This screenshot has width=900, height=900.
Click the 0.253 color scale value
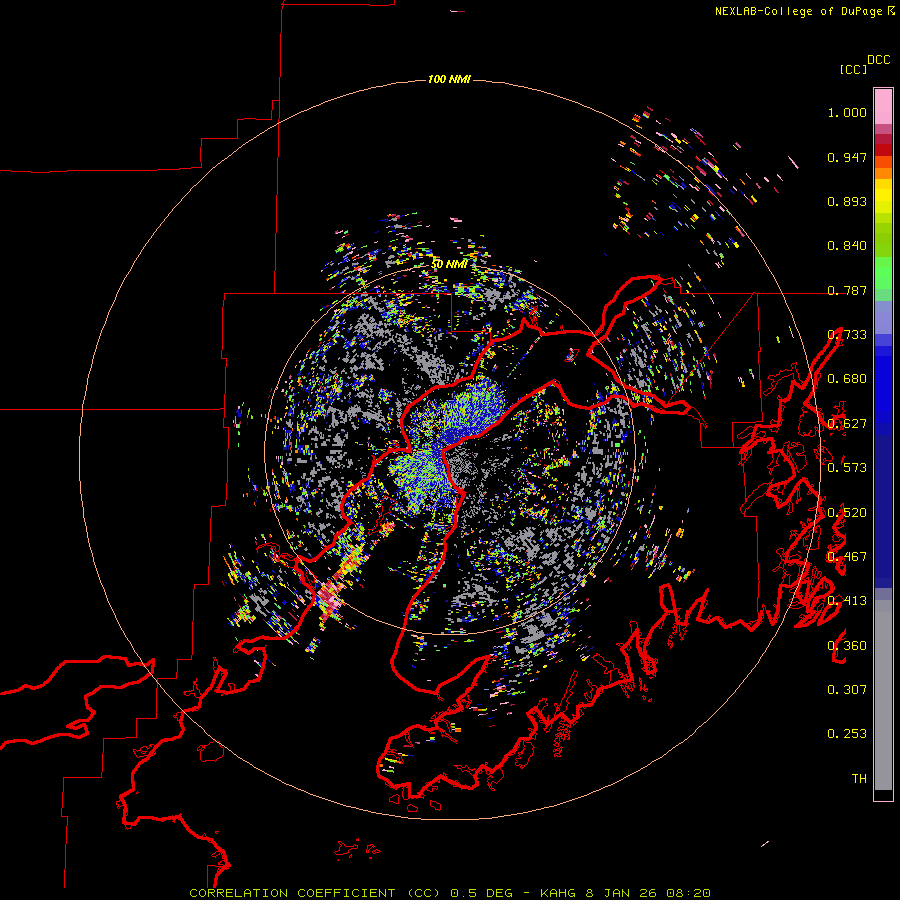847,734
